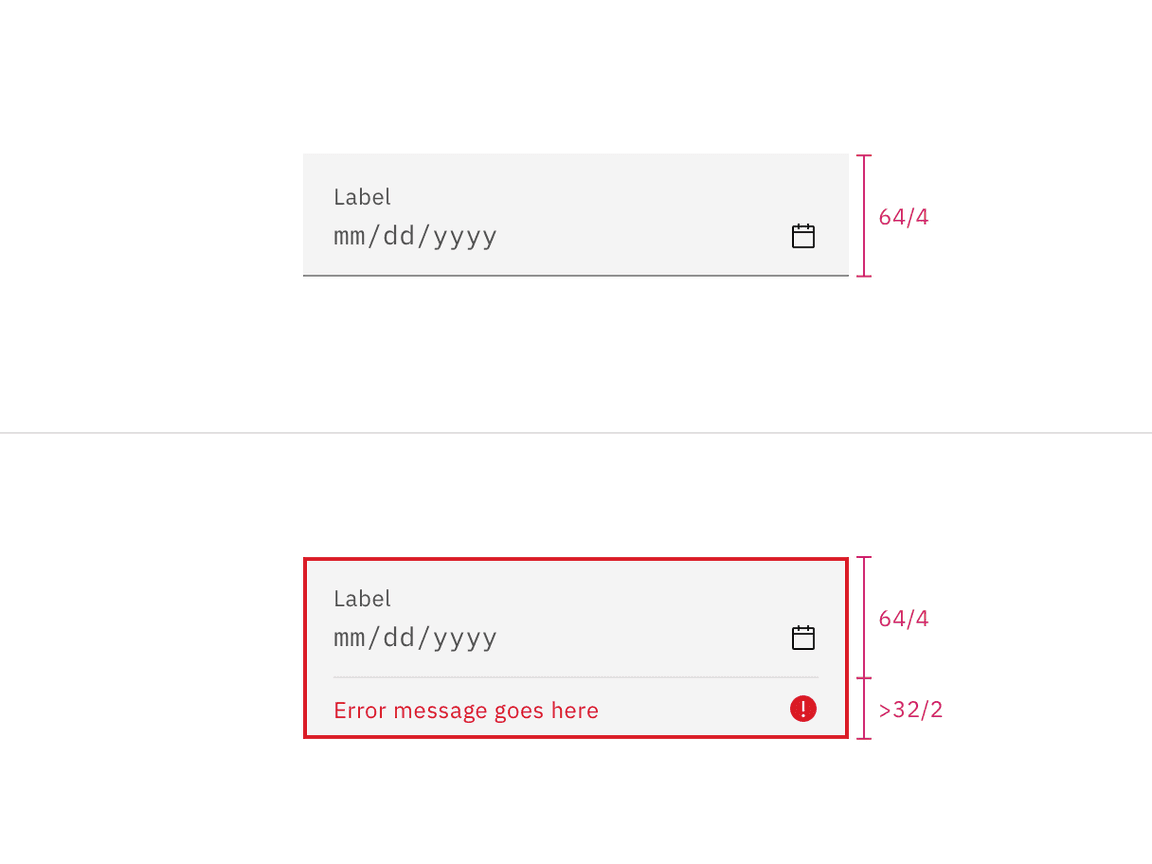Click mm/dd/yyyy placeholder in the error-state field

click(x=415, y=638)
